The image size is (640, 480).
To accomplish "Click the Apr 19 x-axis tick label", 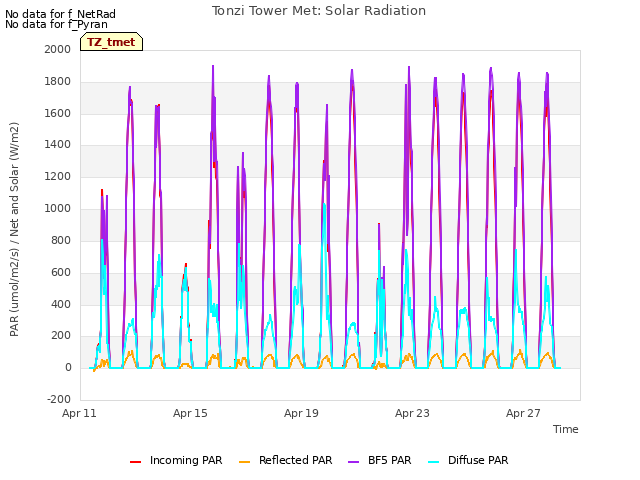I will click(301, 413).
